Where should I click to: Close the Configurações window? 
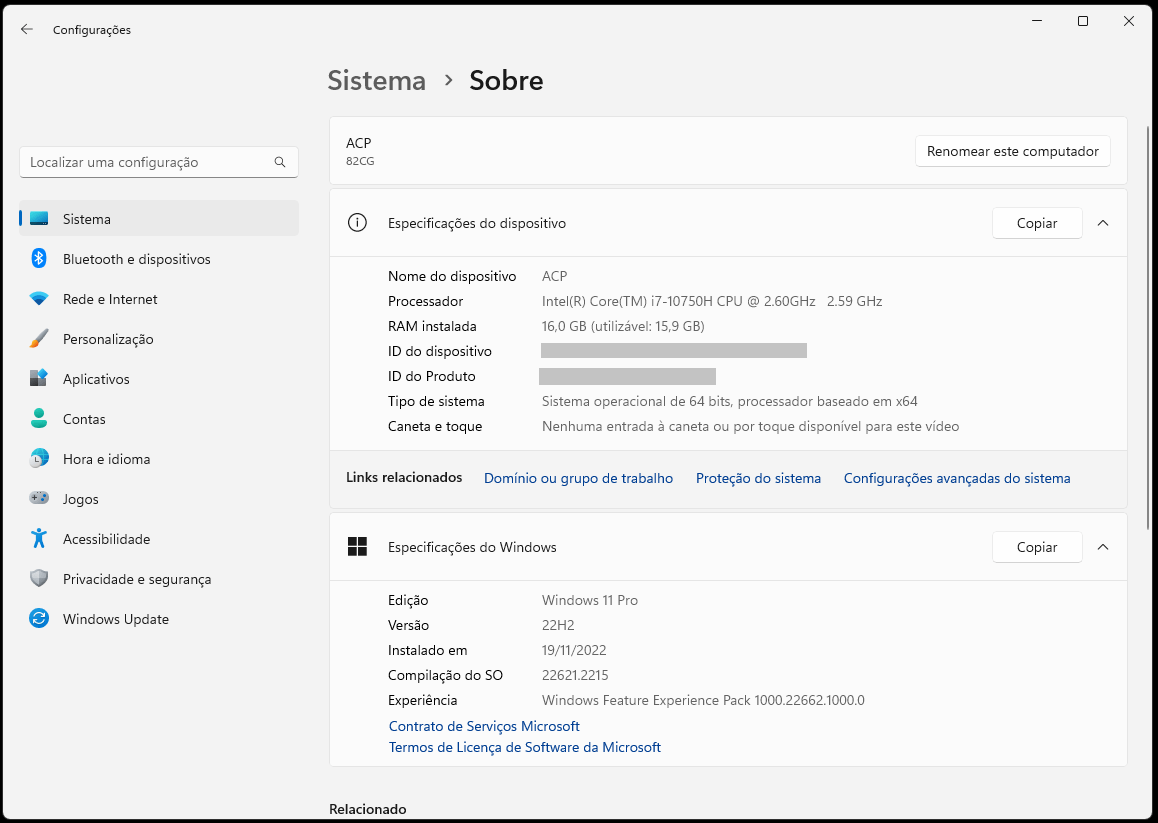click(1128, 21)
